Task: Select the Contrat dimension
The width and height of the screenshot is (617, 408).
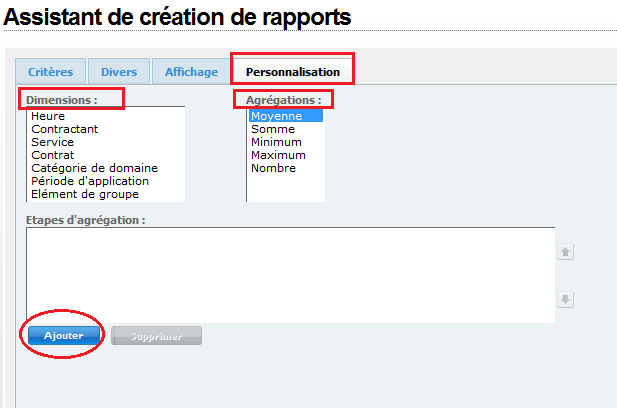Action: pos(106,155)
